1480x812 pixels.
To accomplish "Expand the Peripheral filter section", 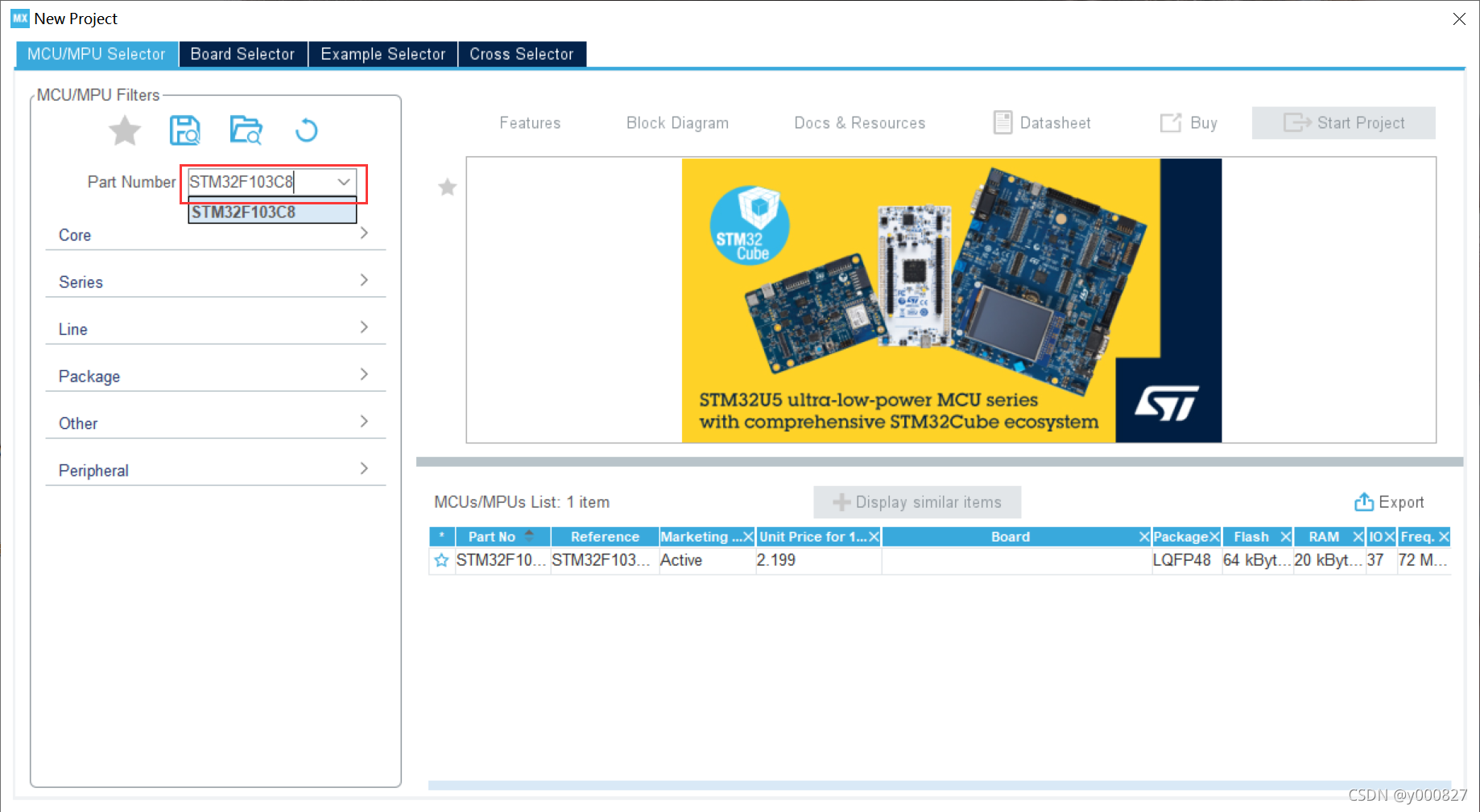I will pos(216,470).
